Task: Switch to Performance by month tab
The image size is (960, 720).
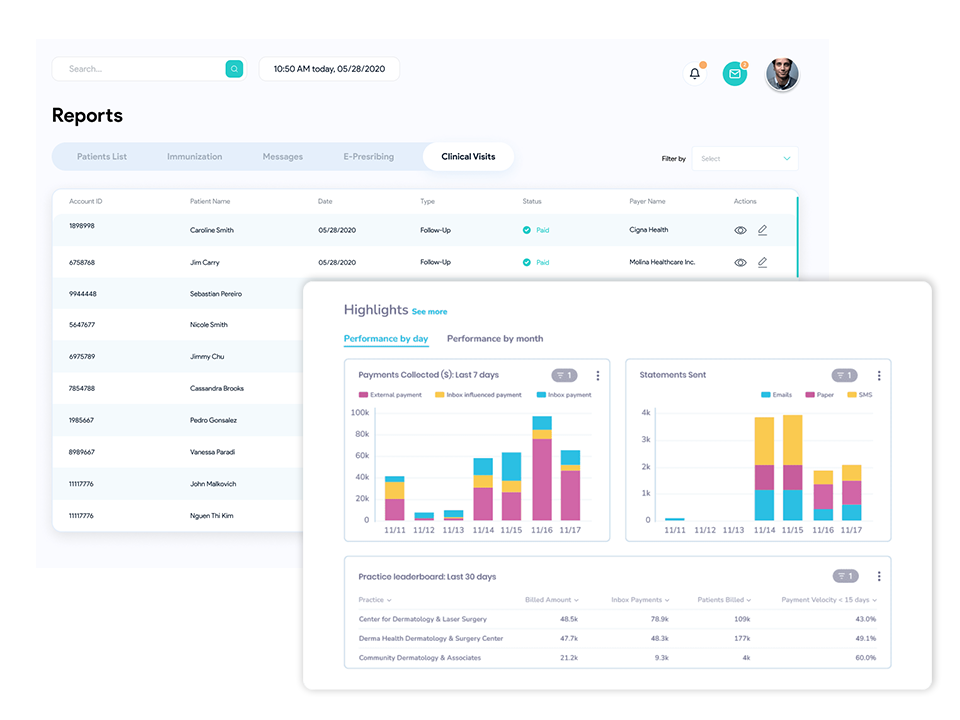Action: pyautogui.click(x=495, y=339)
